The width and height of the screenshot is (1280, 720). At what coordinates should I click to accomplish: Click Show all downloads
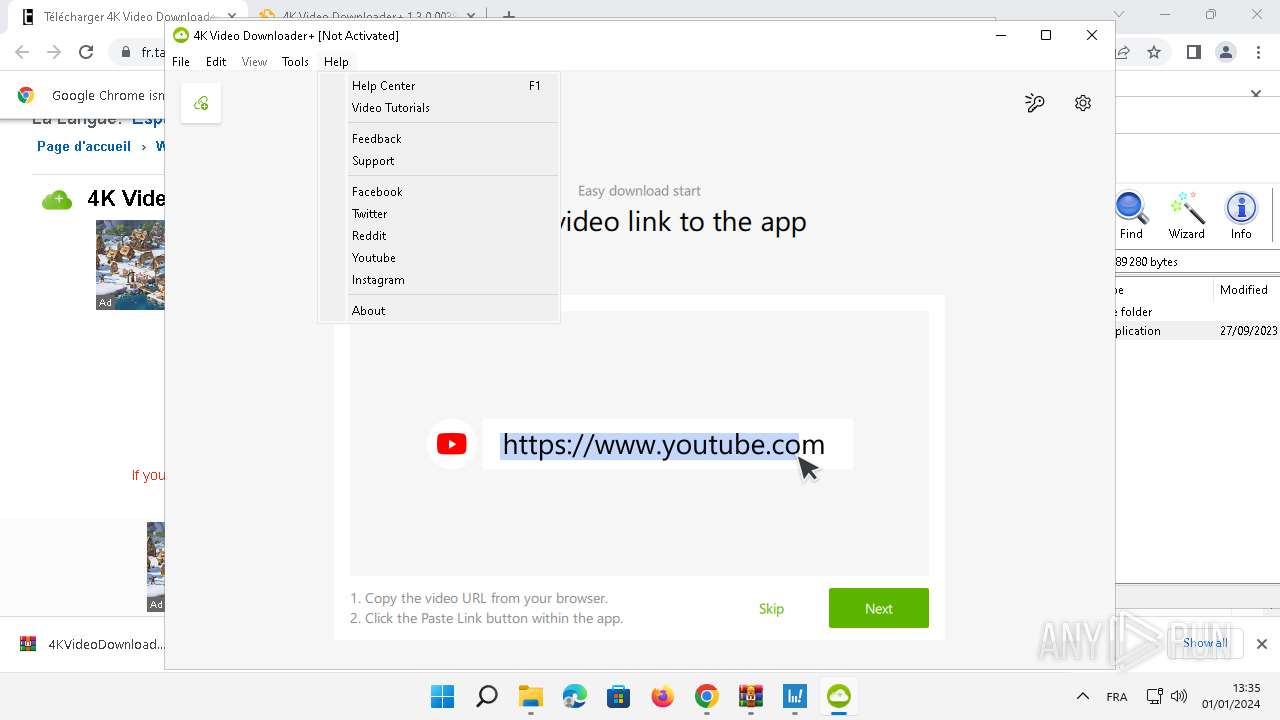click(1205, 643)
